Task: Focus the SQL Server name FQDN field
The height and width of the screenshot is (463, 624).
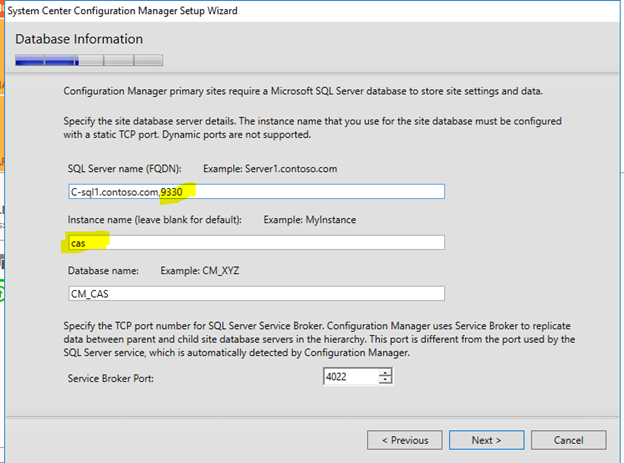Action: coord(256,191)
